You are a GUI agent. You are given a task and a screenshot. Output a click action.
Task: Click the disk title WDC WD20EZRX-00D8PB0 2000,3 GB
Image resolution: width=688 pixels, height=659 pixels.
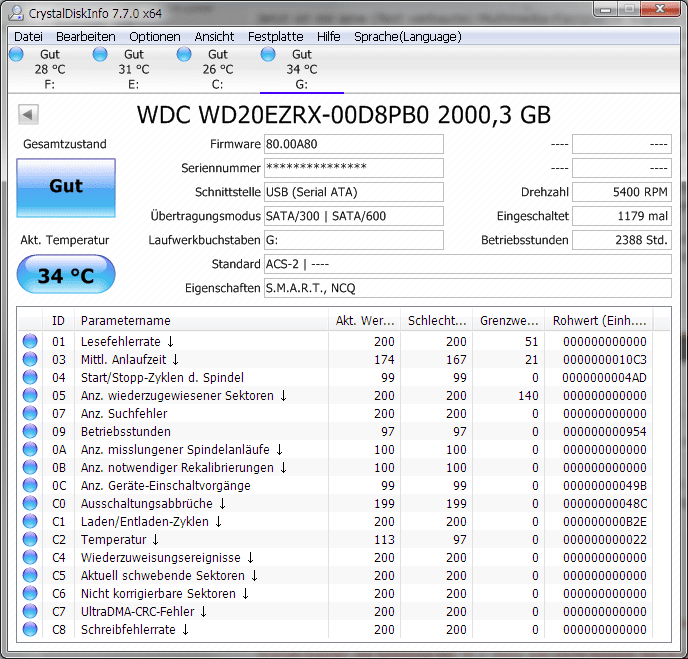point(344,115)
